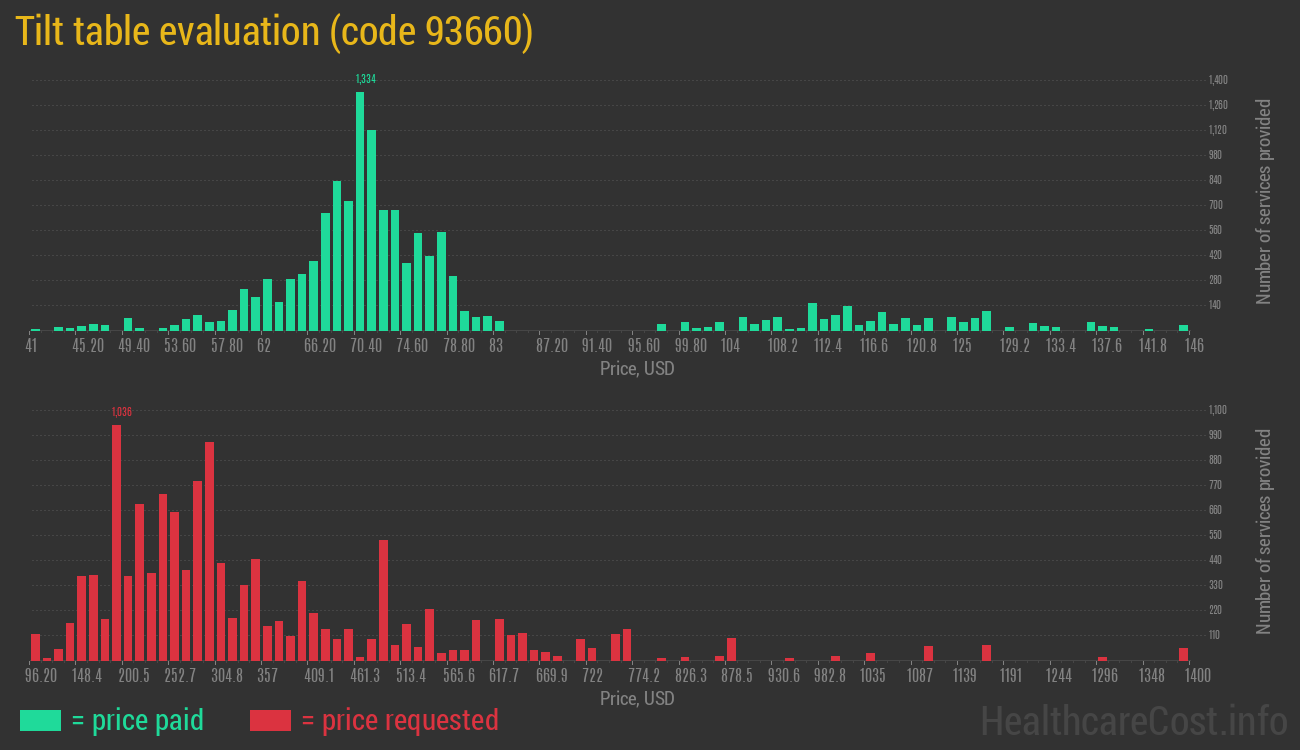This screenshot has height=750, width=1300.
Task: Click the red price requested legend swatch
Action: click(270, 720)
